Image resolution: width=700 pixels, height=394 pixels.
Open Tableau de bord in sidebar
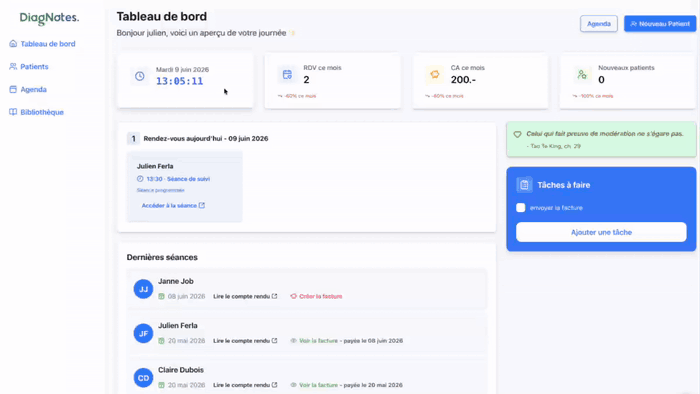(x=42, y=44)
